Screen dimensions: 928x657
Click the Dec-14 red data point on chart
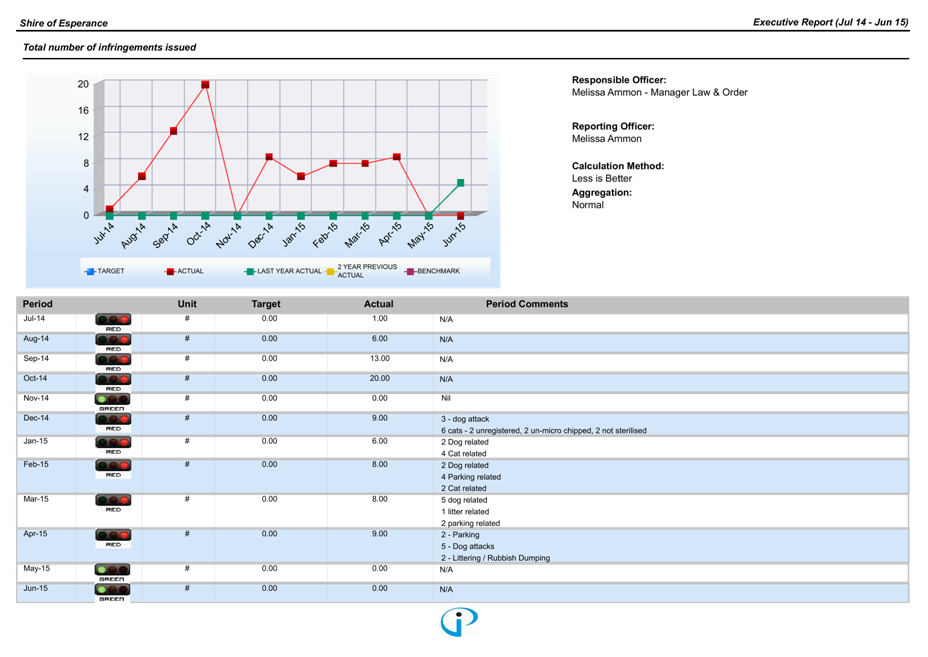point(269,157)
